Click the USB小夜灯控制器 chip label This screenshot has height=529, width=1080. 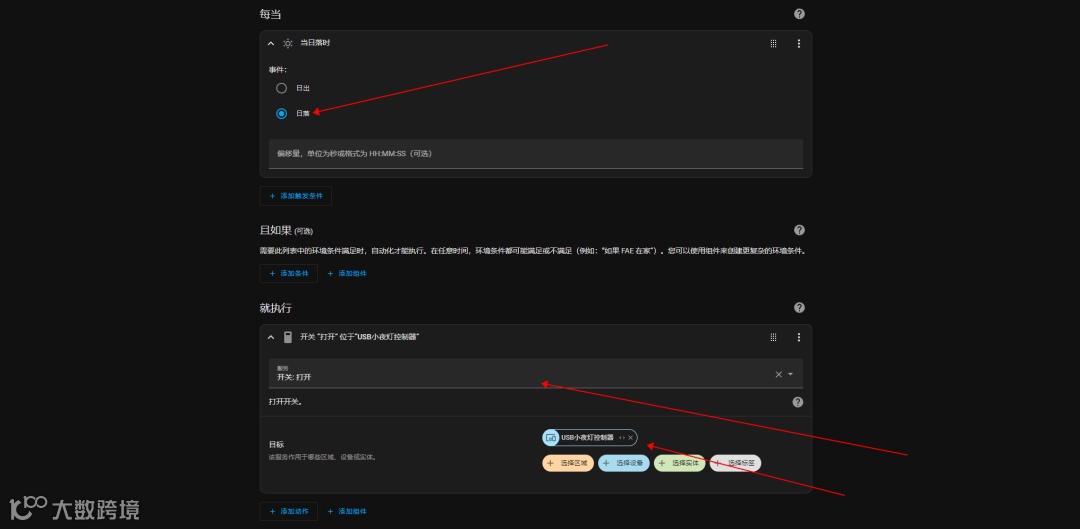click(x=587, y=437)
